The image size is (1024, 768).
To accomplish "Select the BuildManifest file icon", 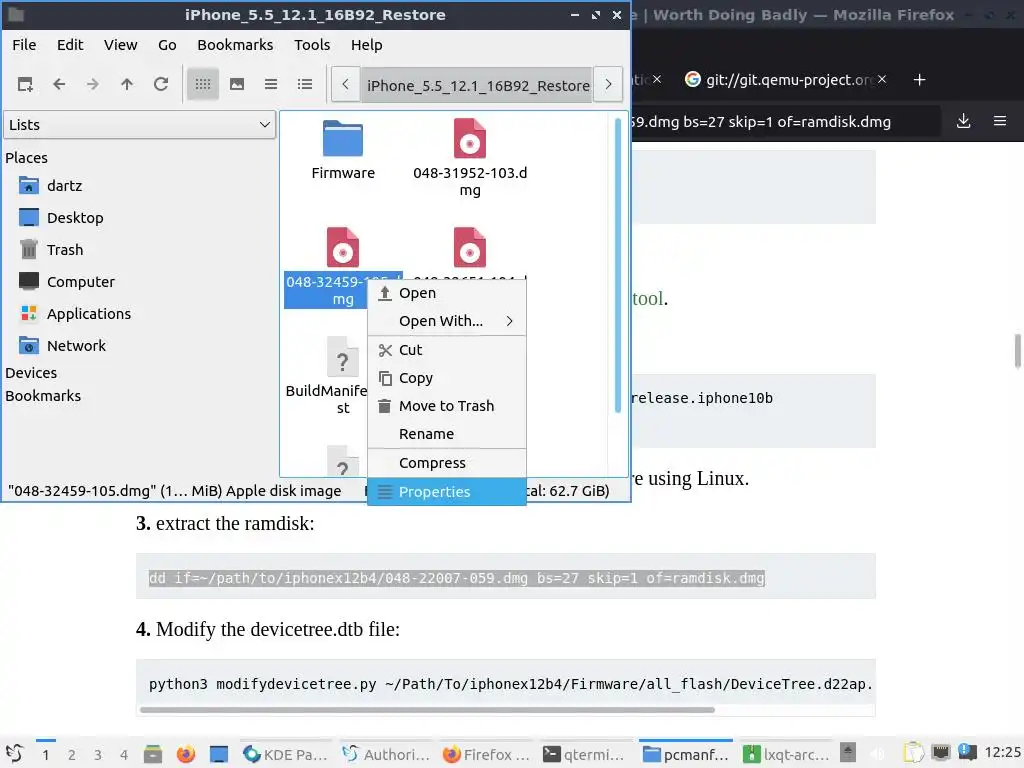I will [342, 357].
